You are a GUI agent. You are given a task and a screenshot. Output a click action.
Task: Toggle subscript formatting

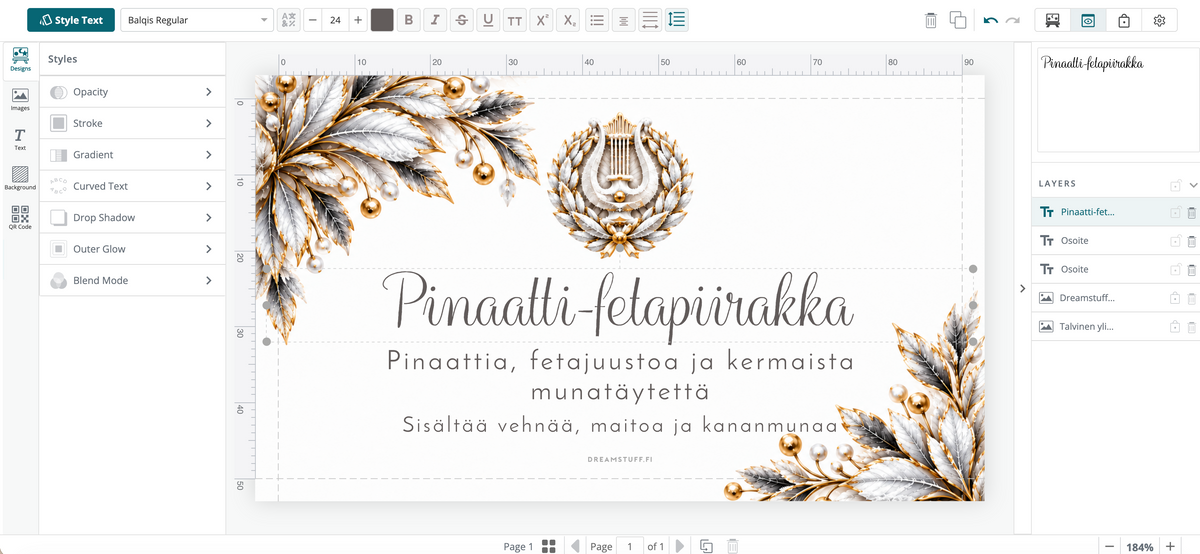(x=568, y=20)
